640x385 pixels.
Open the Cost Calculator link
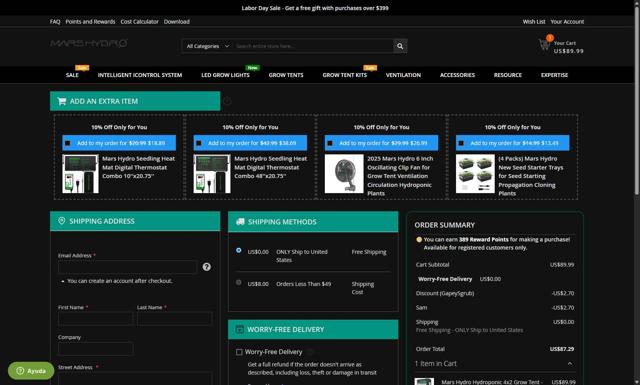139,22
